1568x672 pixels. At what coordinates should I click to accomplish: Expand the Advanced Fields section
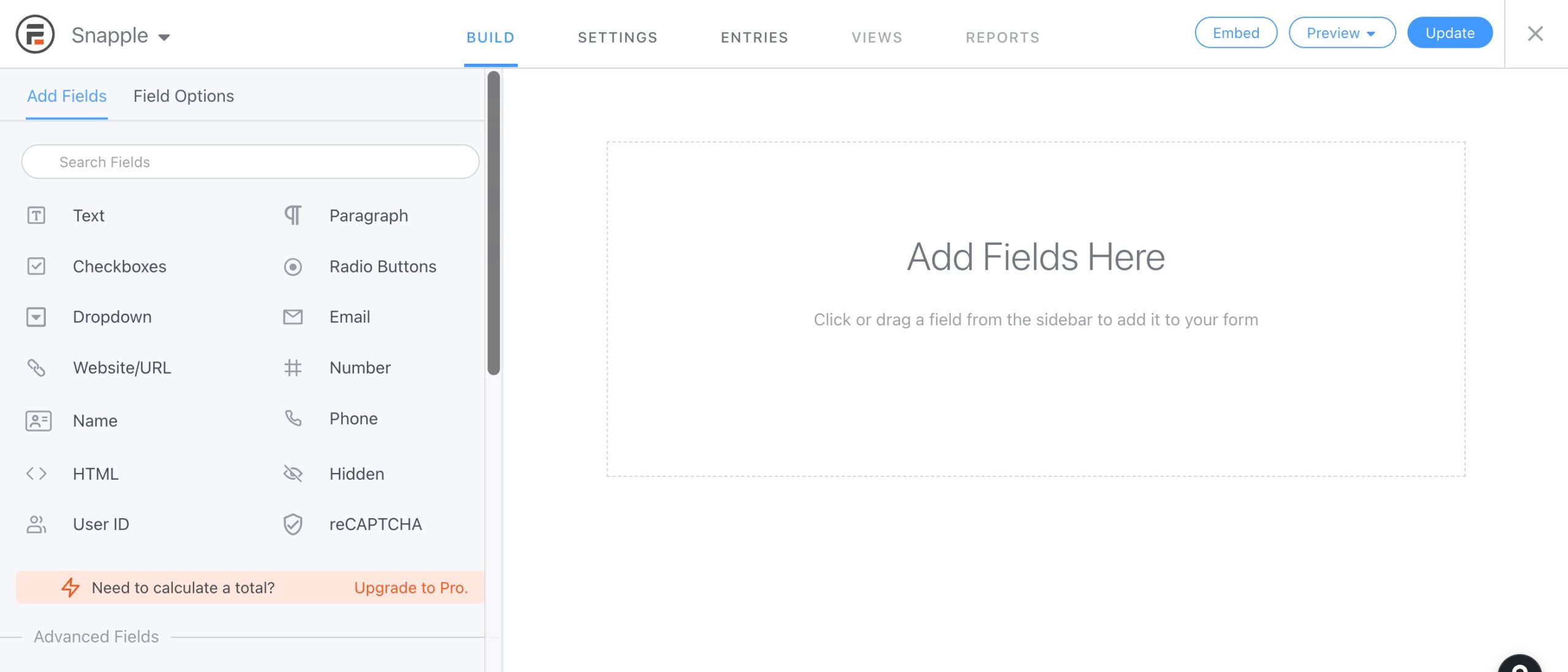tap(95, 636)
